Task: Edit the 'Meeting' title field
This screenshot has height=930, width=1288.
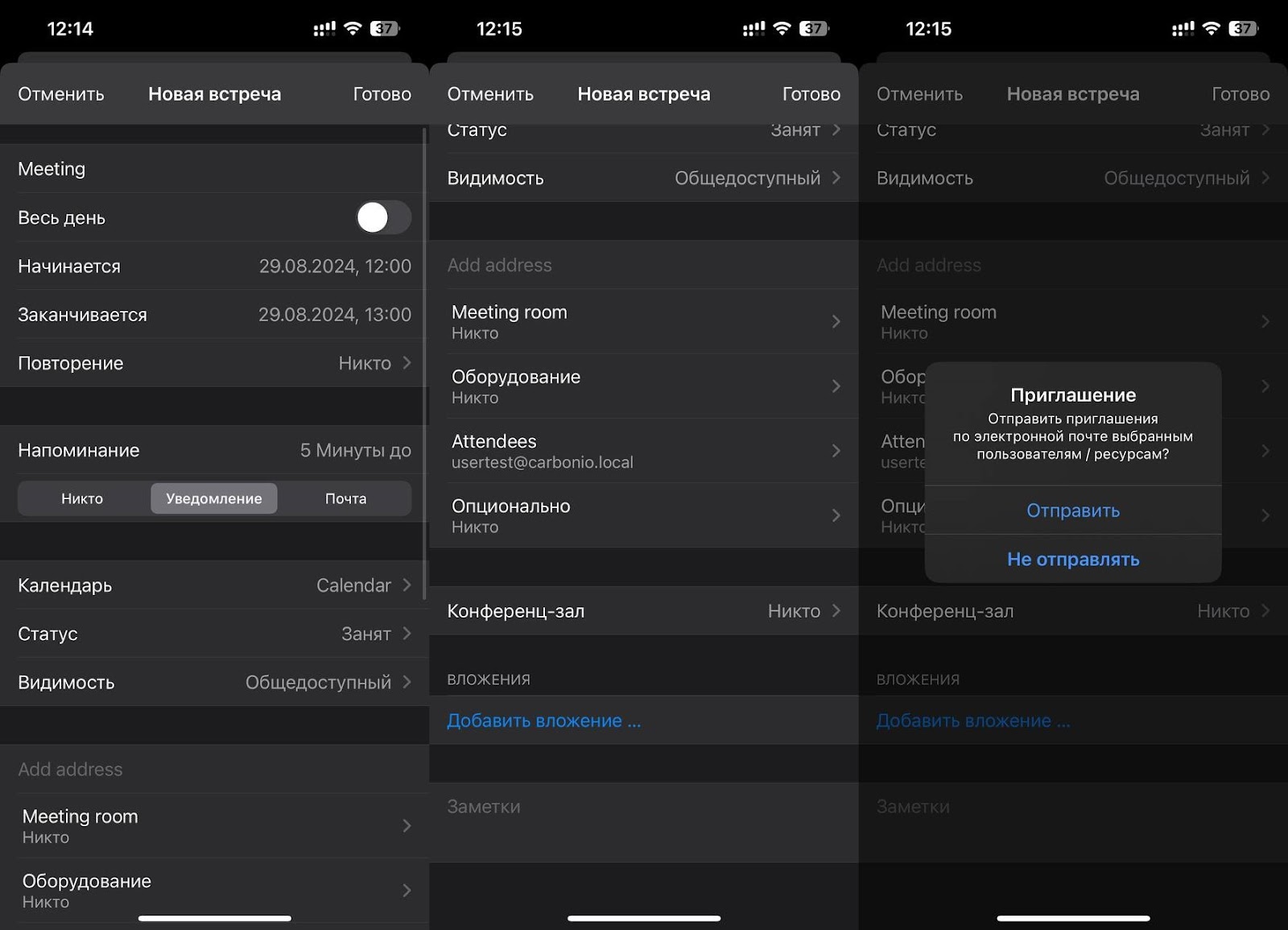Action: 214,169
